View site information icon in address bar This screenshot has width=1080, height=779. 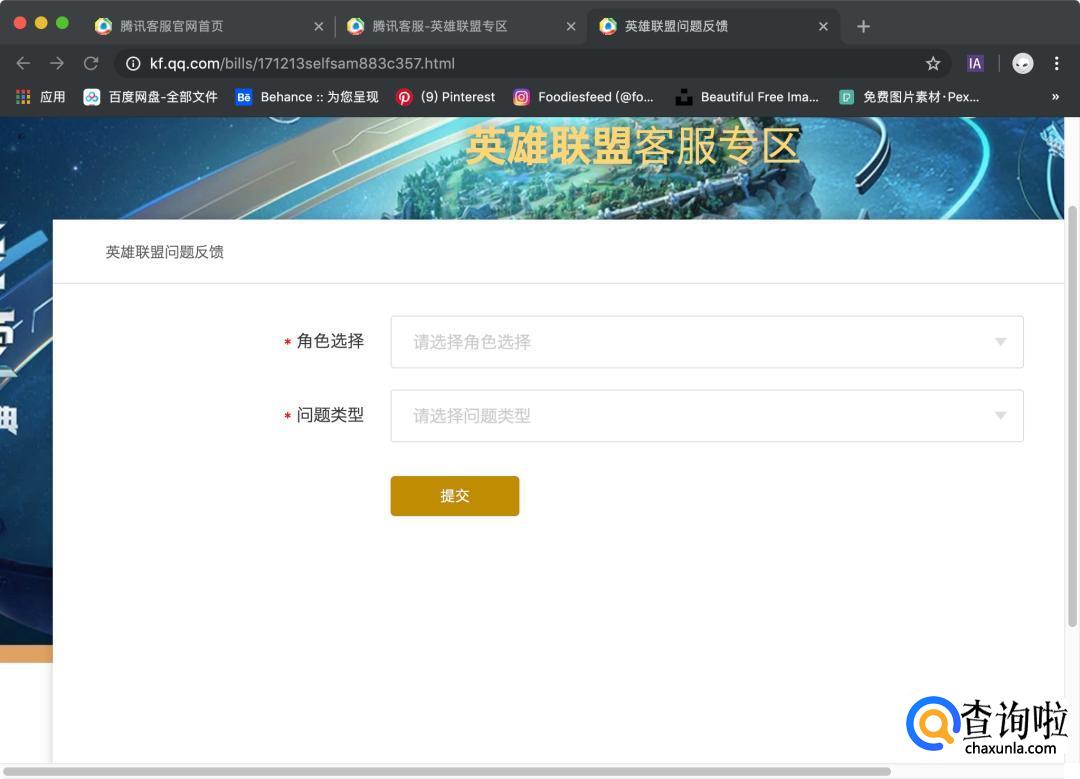pyautogui.click(x=133, y=63)
